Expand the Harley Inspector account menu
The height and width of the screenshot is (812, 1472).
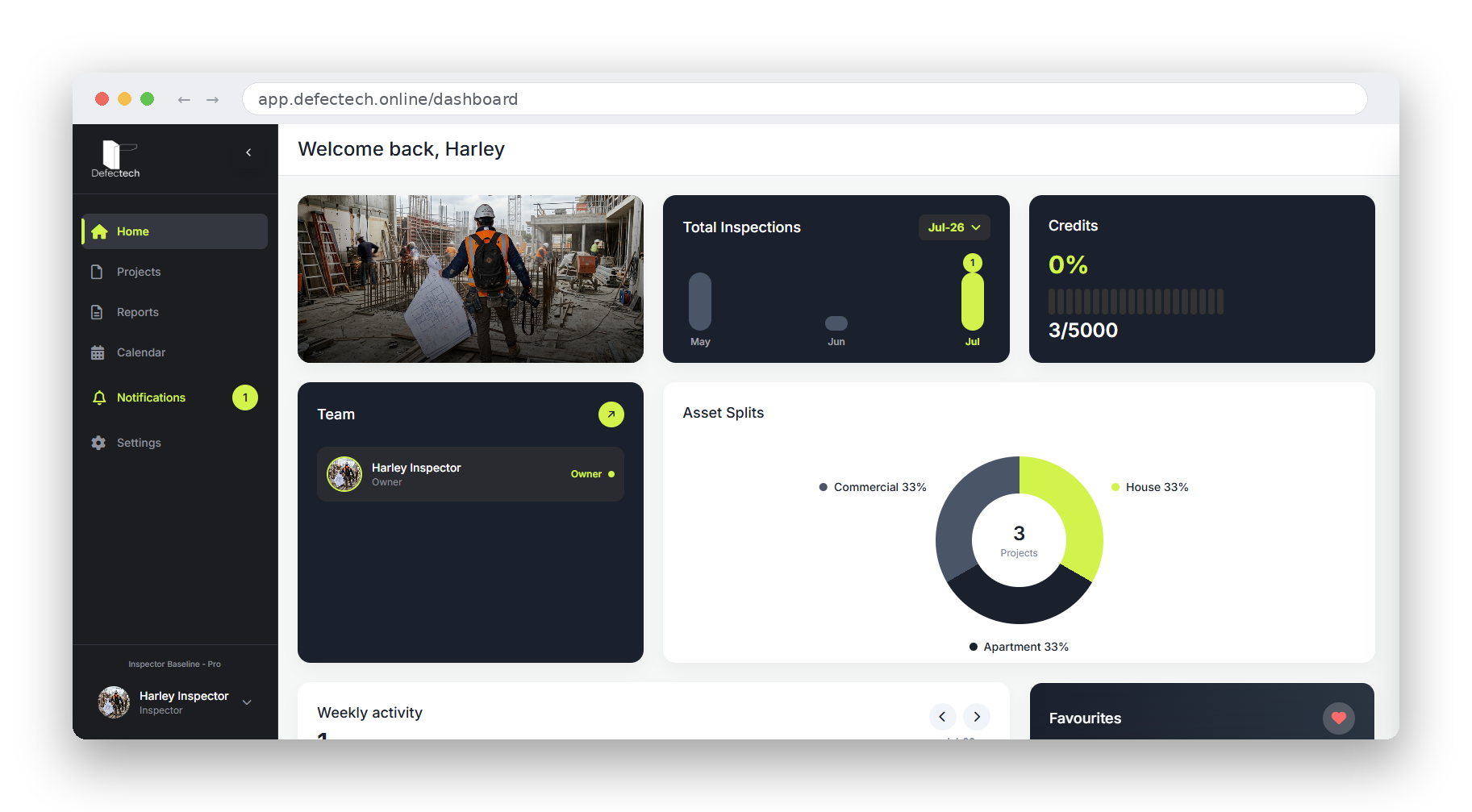tap(247, 702)
